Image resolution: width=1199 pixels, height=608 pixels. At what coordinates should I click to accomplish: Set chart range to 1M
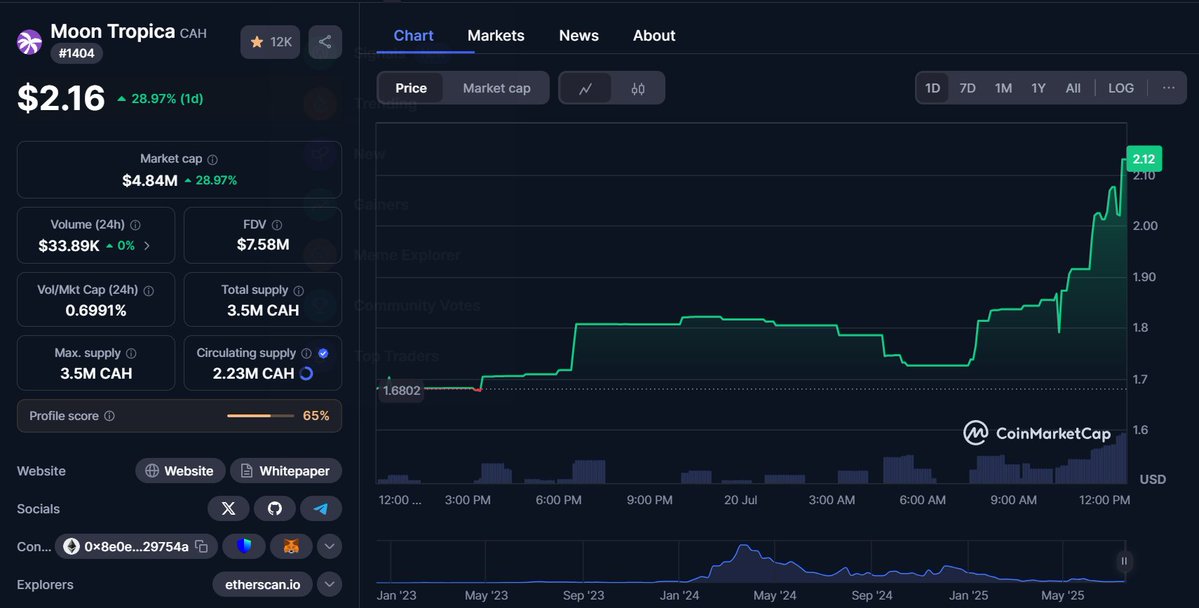tap(1003, 88)
